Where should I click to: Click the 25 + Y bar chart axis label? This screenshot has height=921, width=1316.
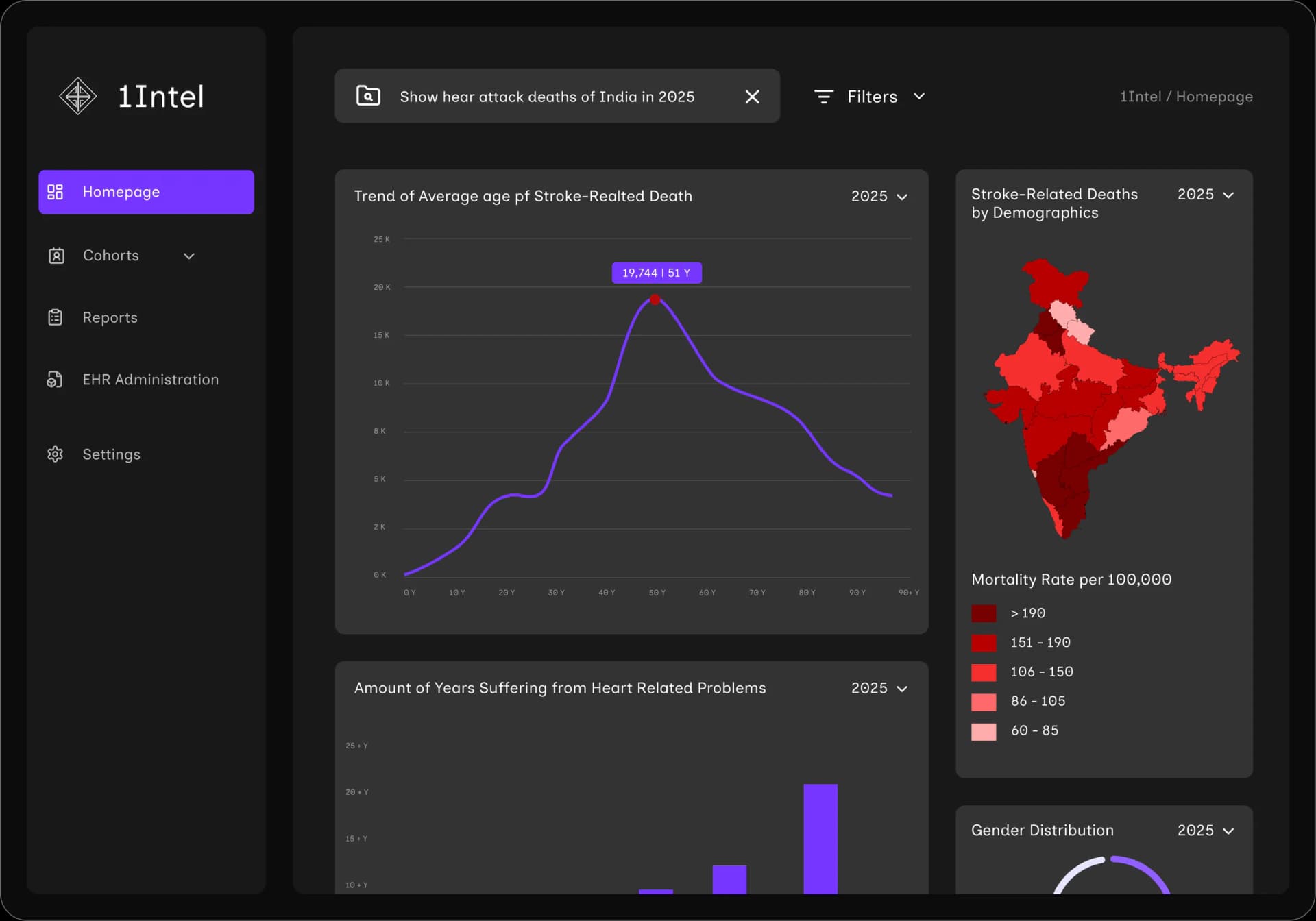[x=356, y=746]
